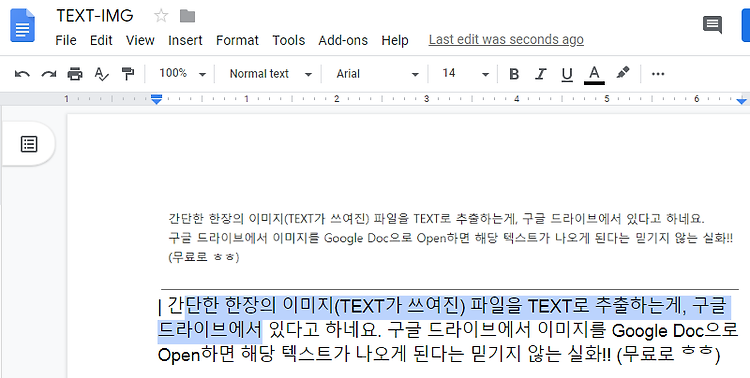Image resolution: width=750 pixels, height=378 pixels.
Task: Print the document with printer icon
Action: coord(75,74)
